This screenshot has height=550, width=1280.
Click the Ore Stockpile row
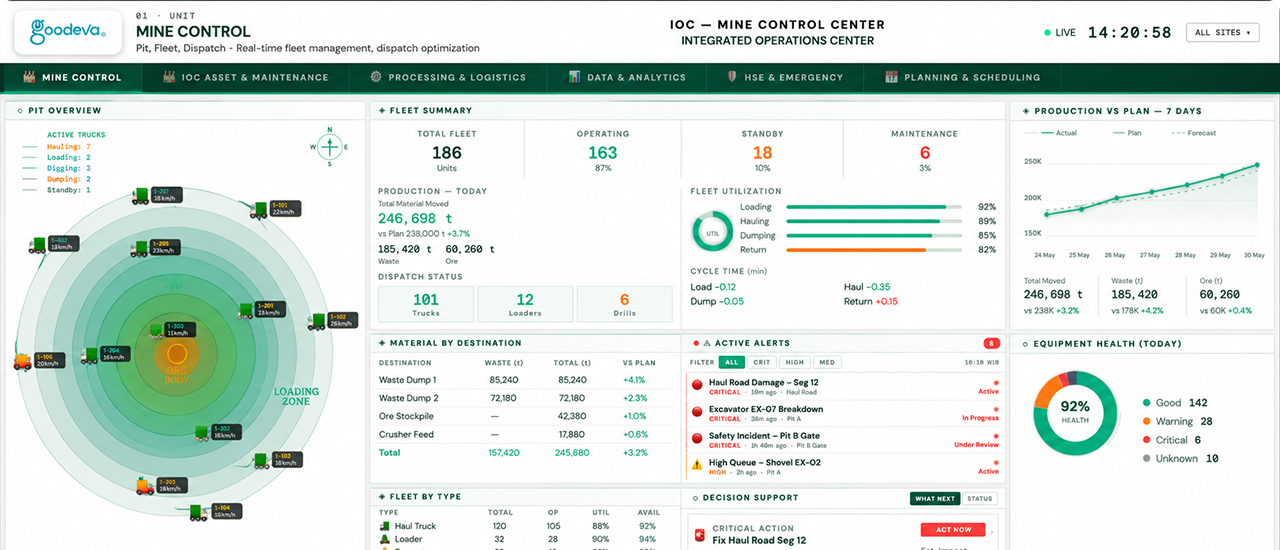click(523, 416)
